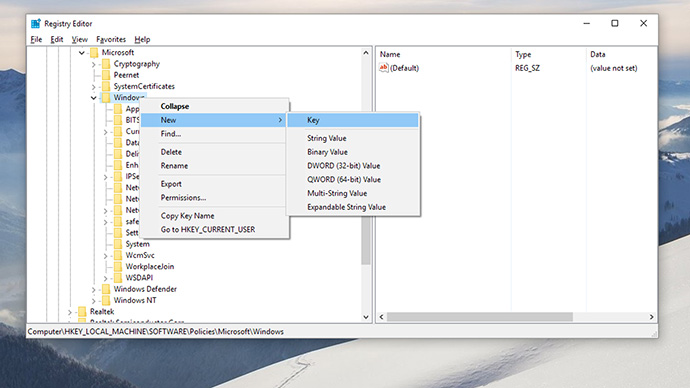The image size is (690, 388).
Task: Click the (value not set) data cell
Action: (613, 68)
